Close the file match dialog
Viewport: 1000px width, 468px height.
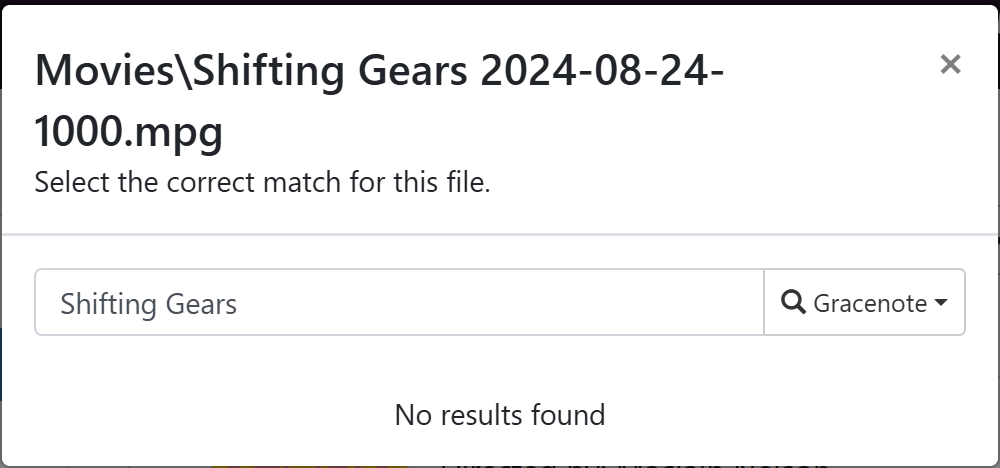pos(950,65)
